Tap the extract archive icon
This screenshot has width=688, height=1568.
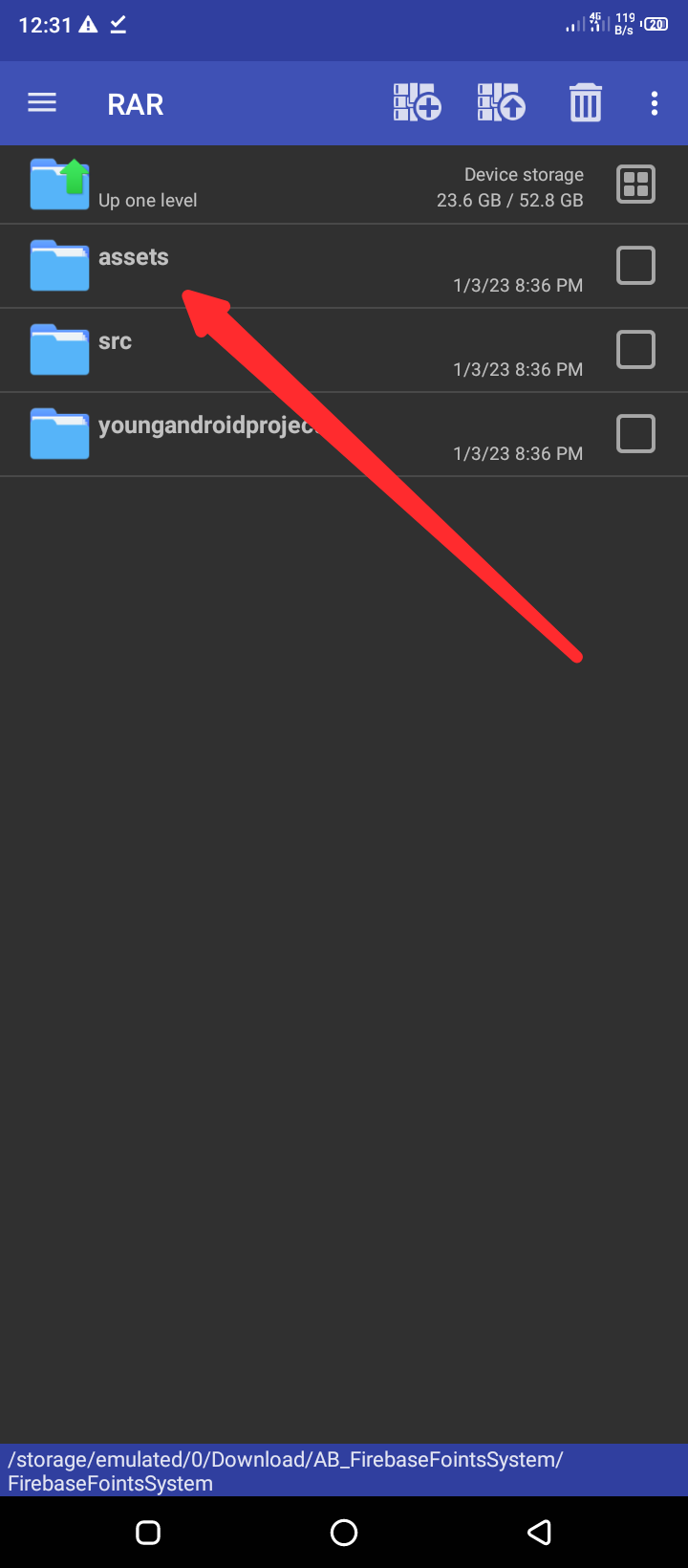[501, 102]
